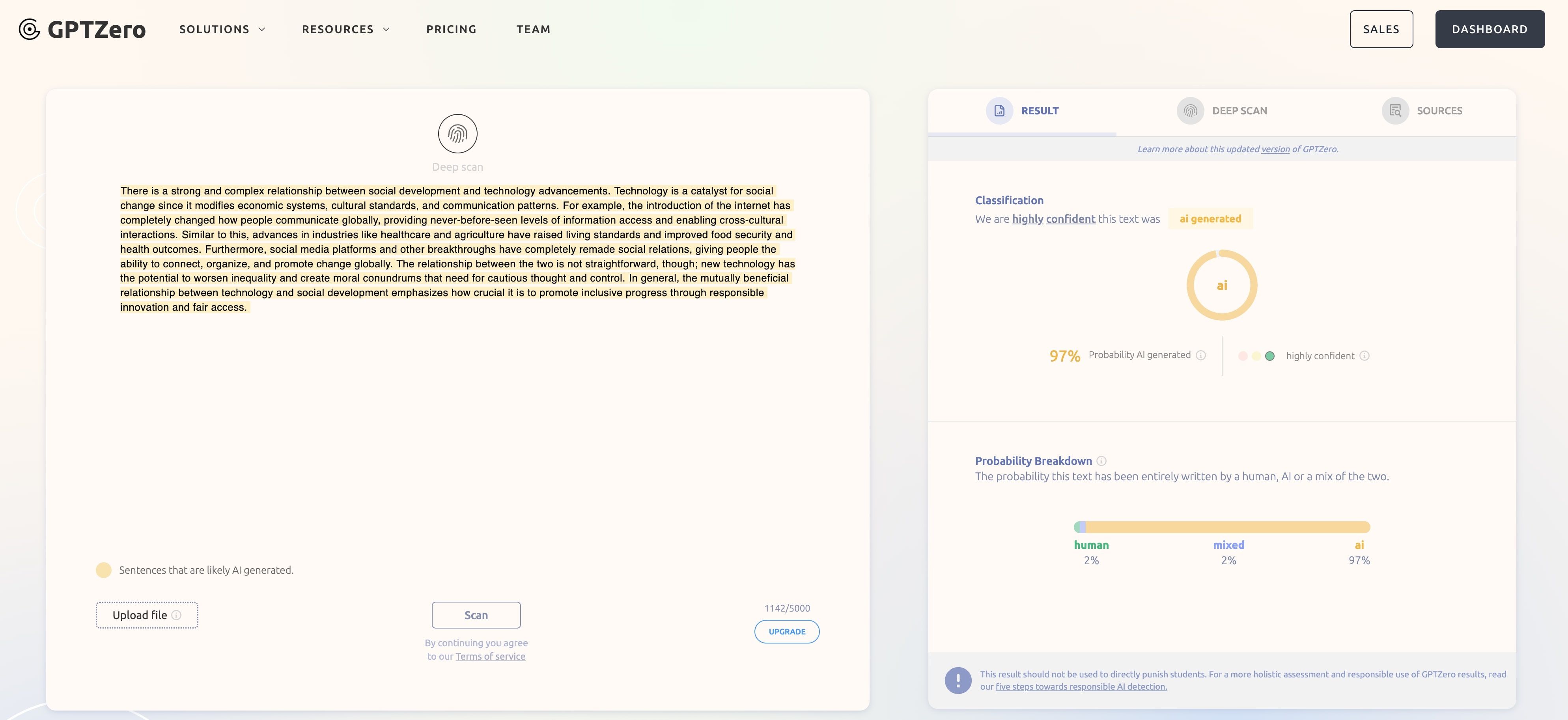Click the exclamation warning icon at bottom

(x=958, y=680)
